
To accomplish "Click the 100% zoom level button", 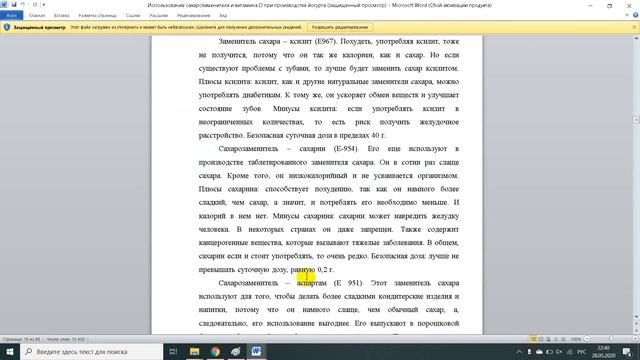I will pos(576,339).
